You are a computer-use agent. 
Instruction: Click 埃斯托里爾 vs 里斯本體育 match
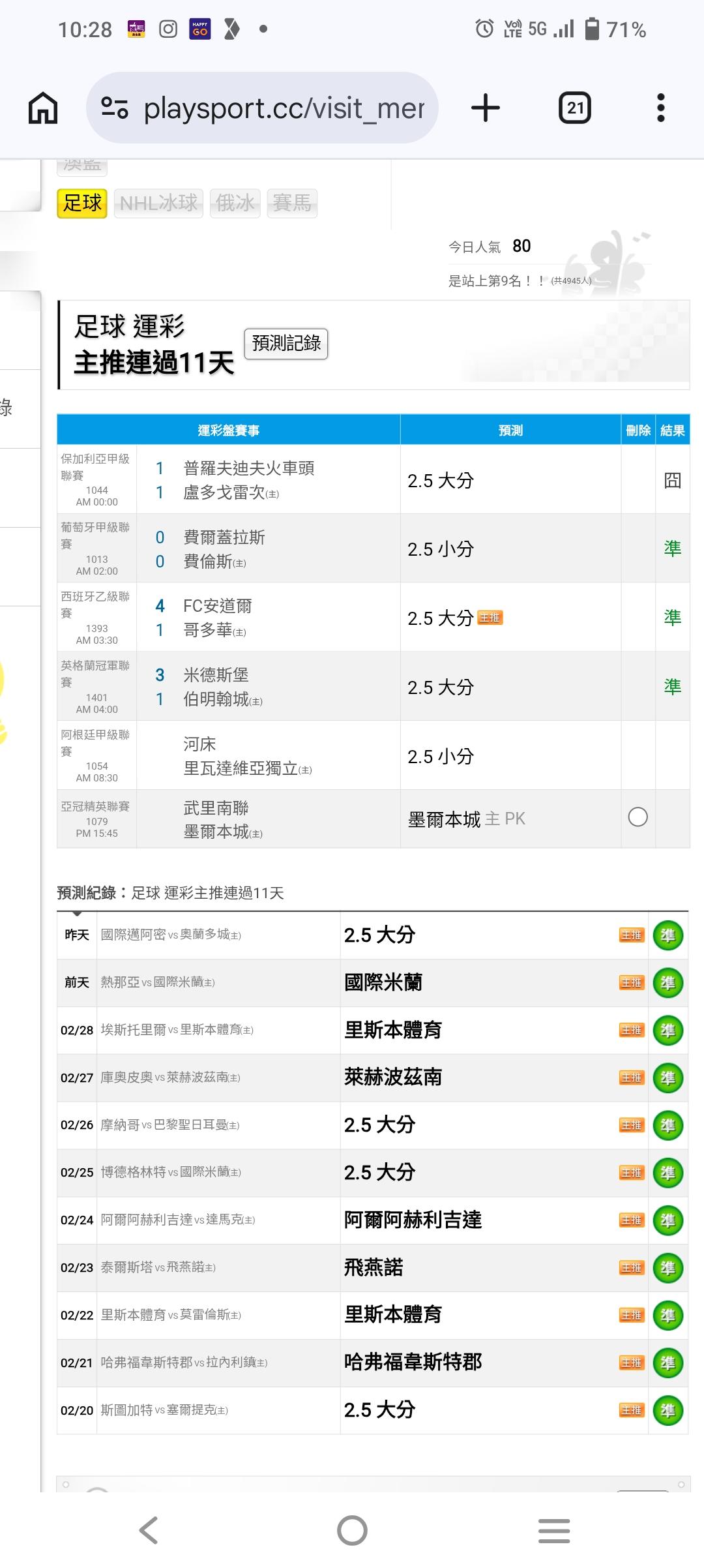point(177,1030)
